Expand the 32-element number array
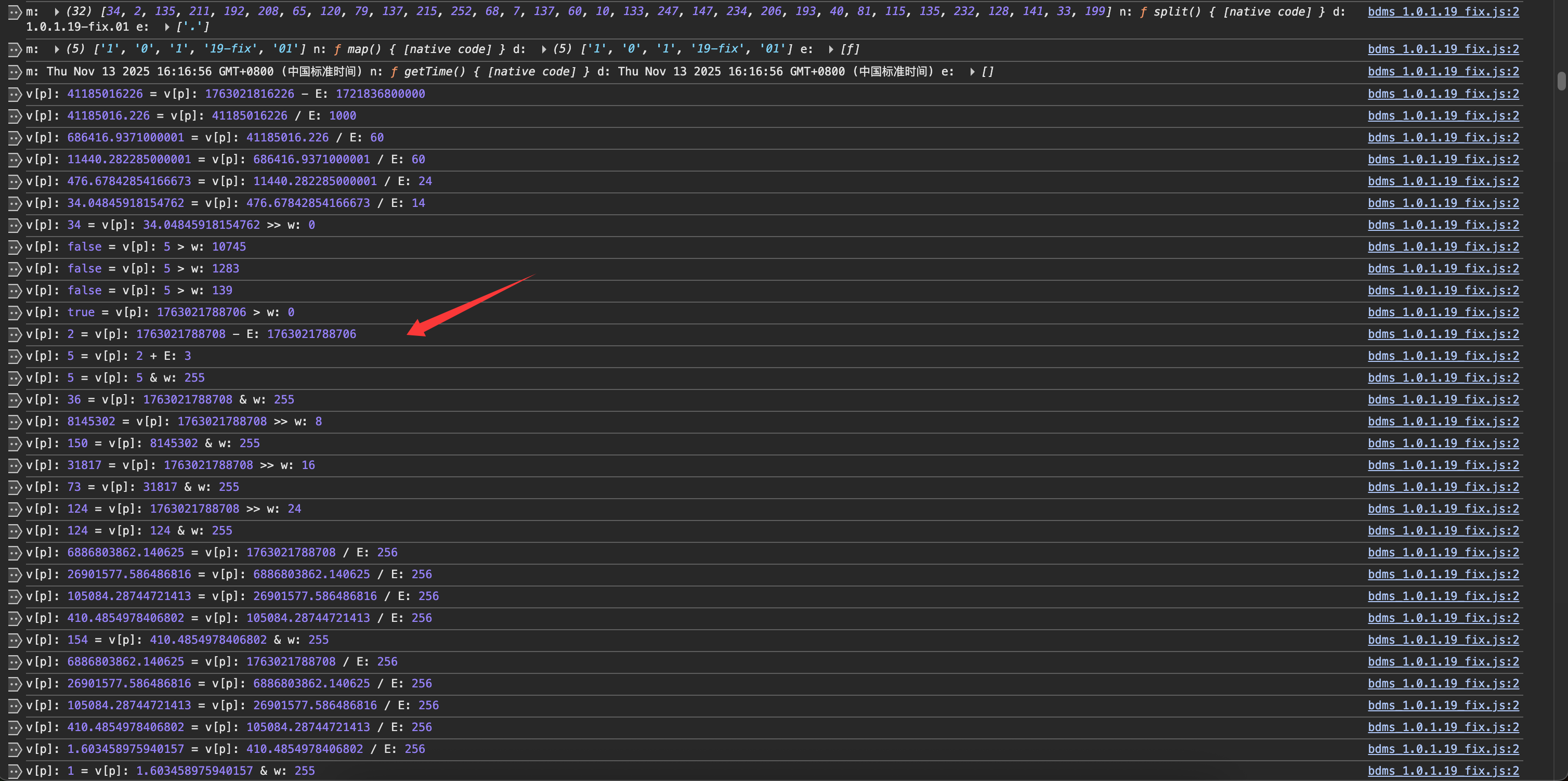Viewport: 1568px width, 781px height. point(57,11)
